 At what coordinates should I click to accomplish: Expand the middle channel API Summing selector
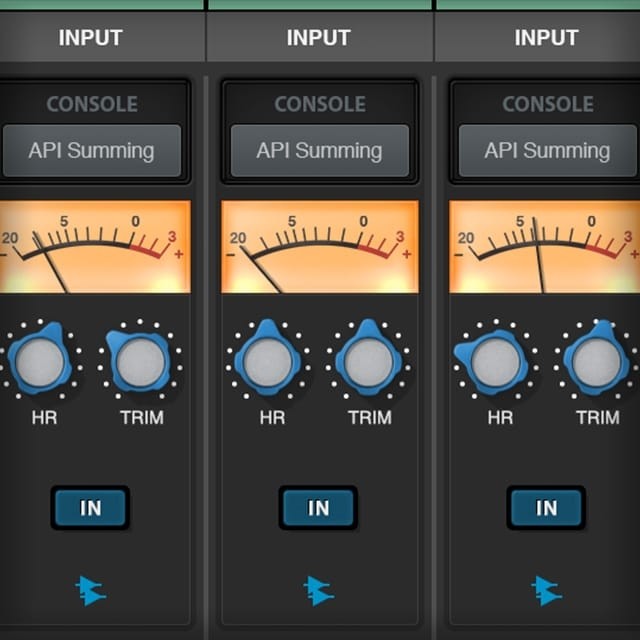(x=319, y=151)
